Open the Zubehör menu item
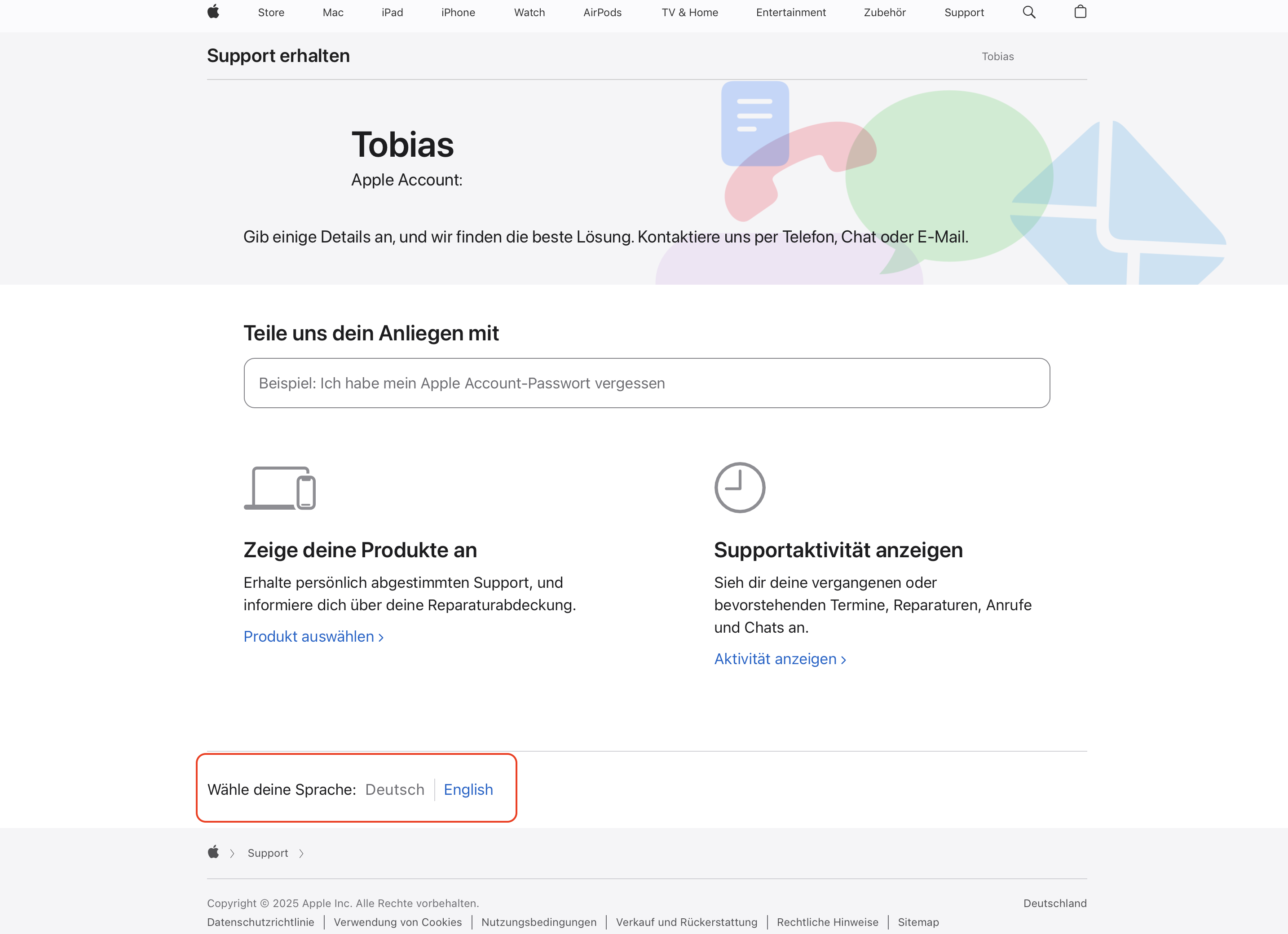 884,13
